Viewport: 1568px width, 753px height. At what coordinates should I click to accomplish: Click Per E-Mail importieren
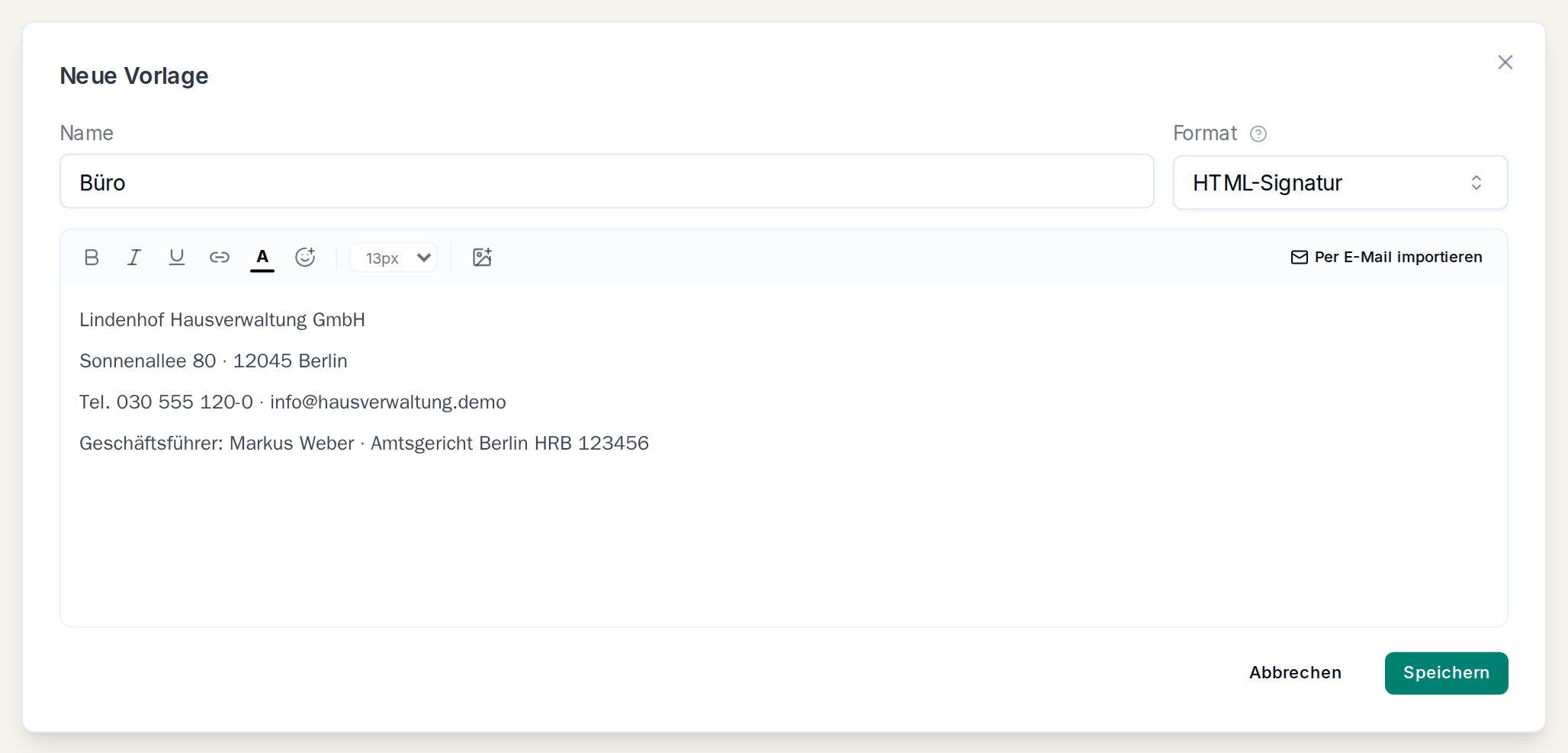1386,258
